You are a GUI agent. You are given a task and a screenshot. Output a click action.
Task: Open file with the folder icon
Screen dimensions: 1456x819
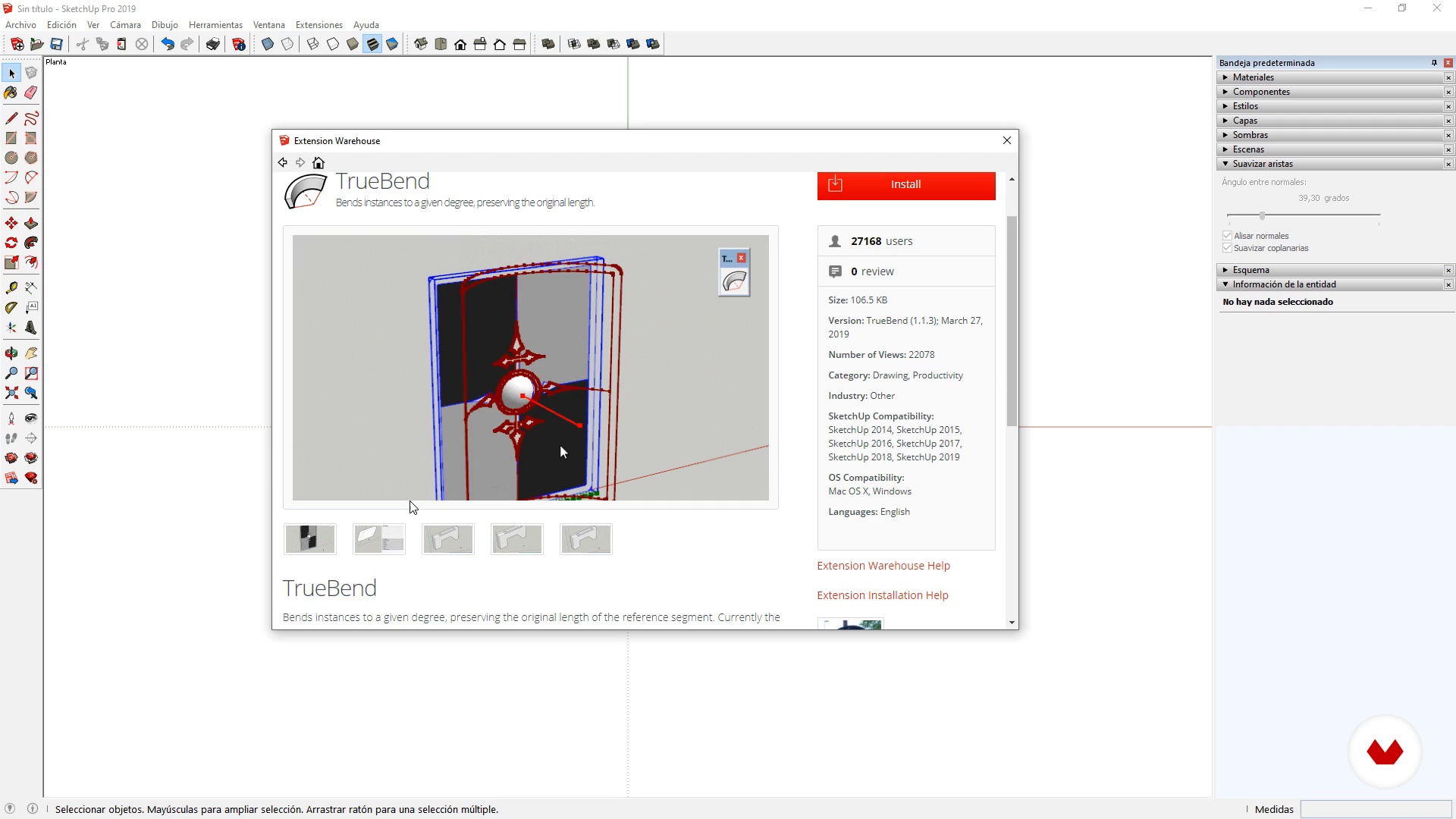coord(37,44)
